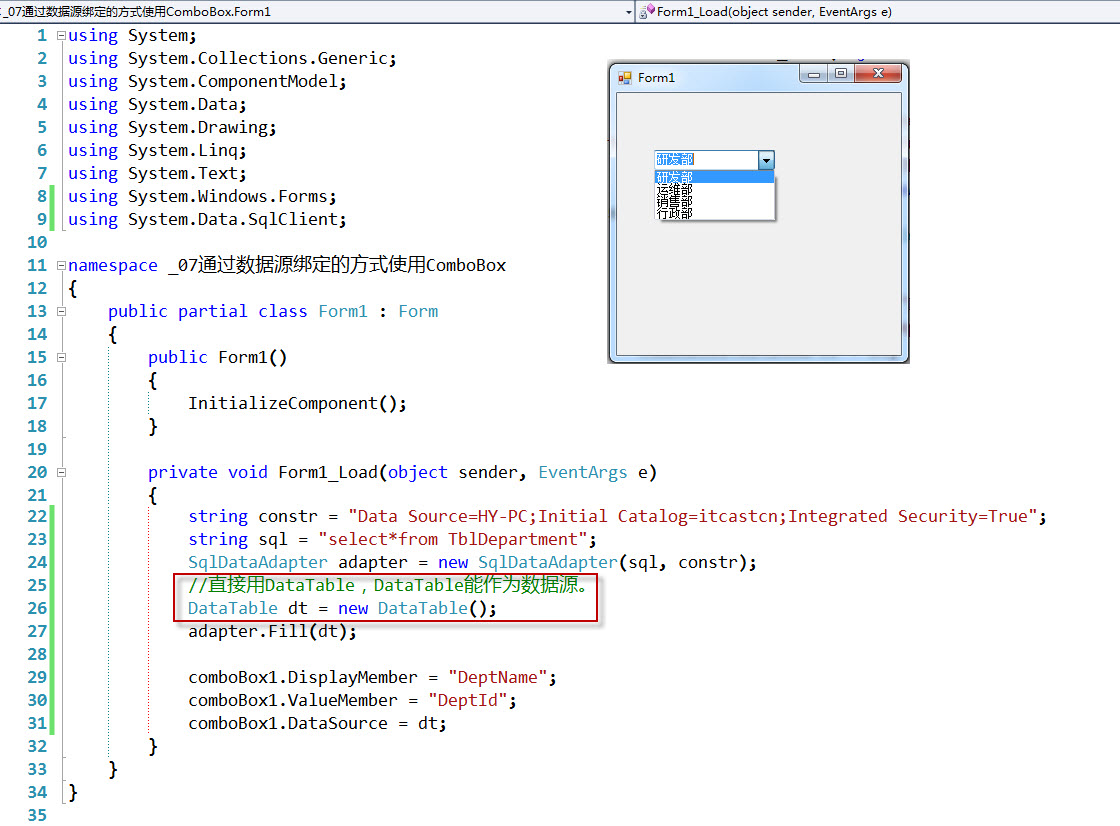Select 研发部 in the dropdown list
The width and height of the screenshot is (1120, 826).
714,177
